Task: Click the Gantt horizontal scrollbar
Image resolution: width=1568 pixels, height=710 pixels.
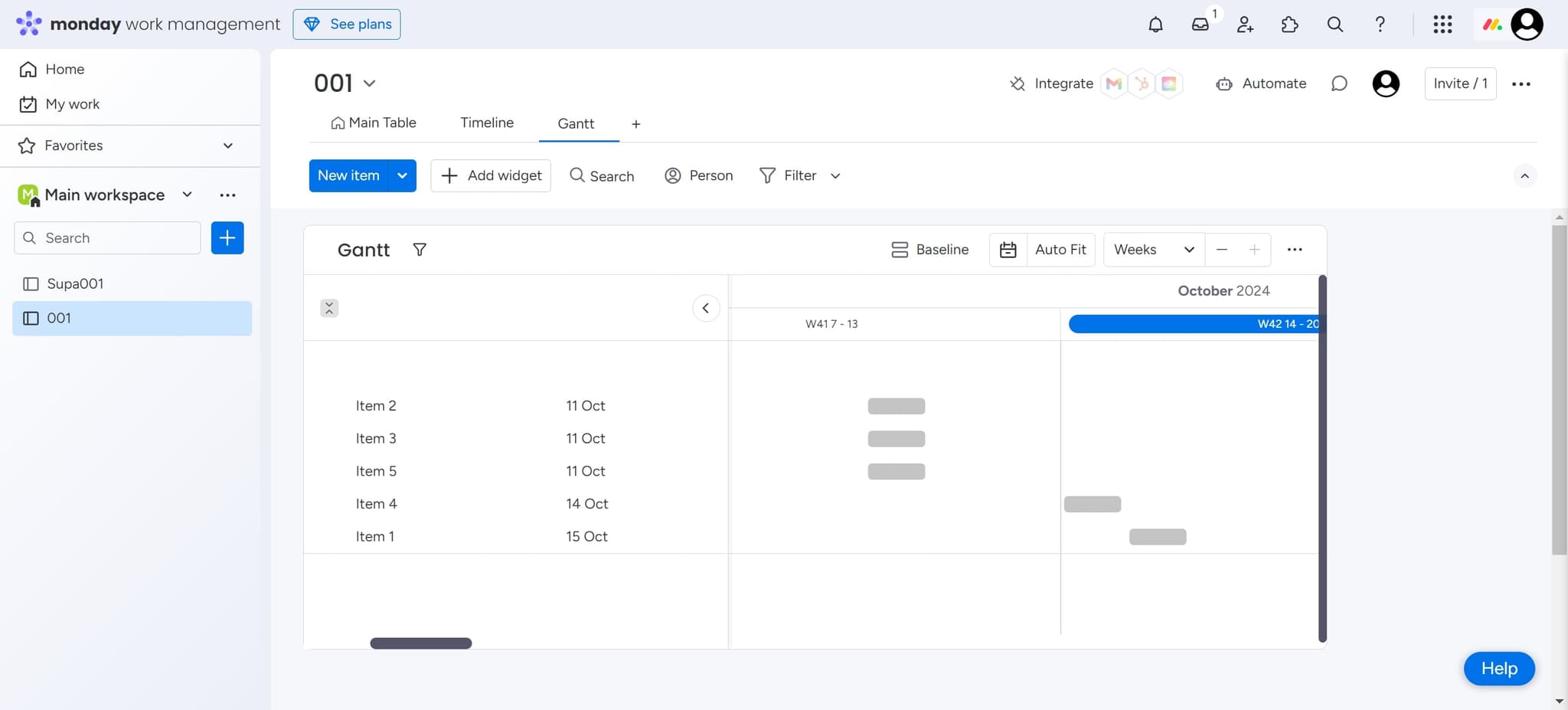Action: point(420,643)
